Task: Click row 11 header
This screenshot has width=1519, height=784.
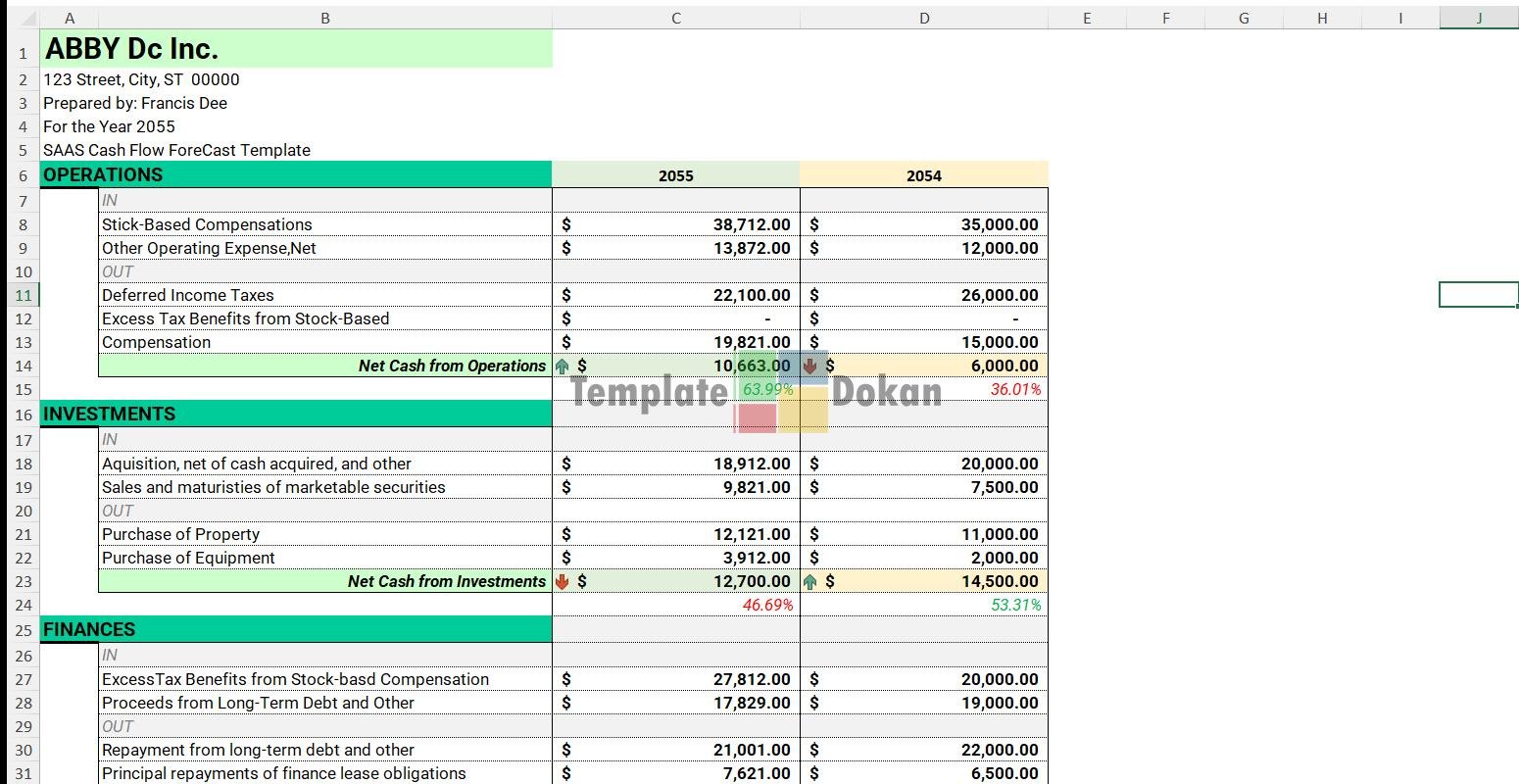Action: pos(24,295)
